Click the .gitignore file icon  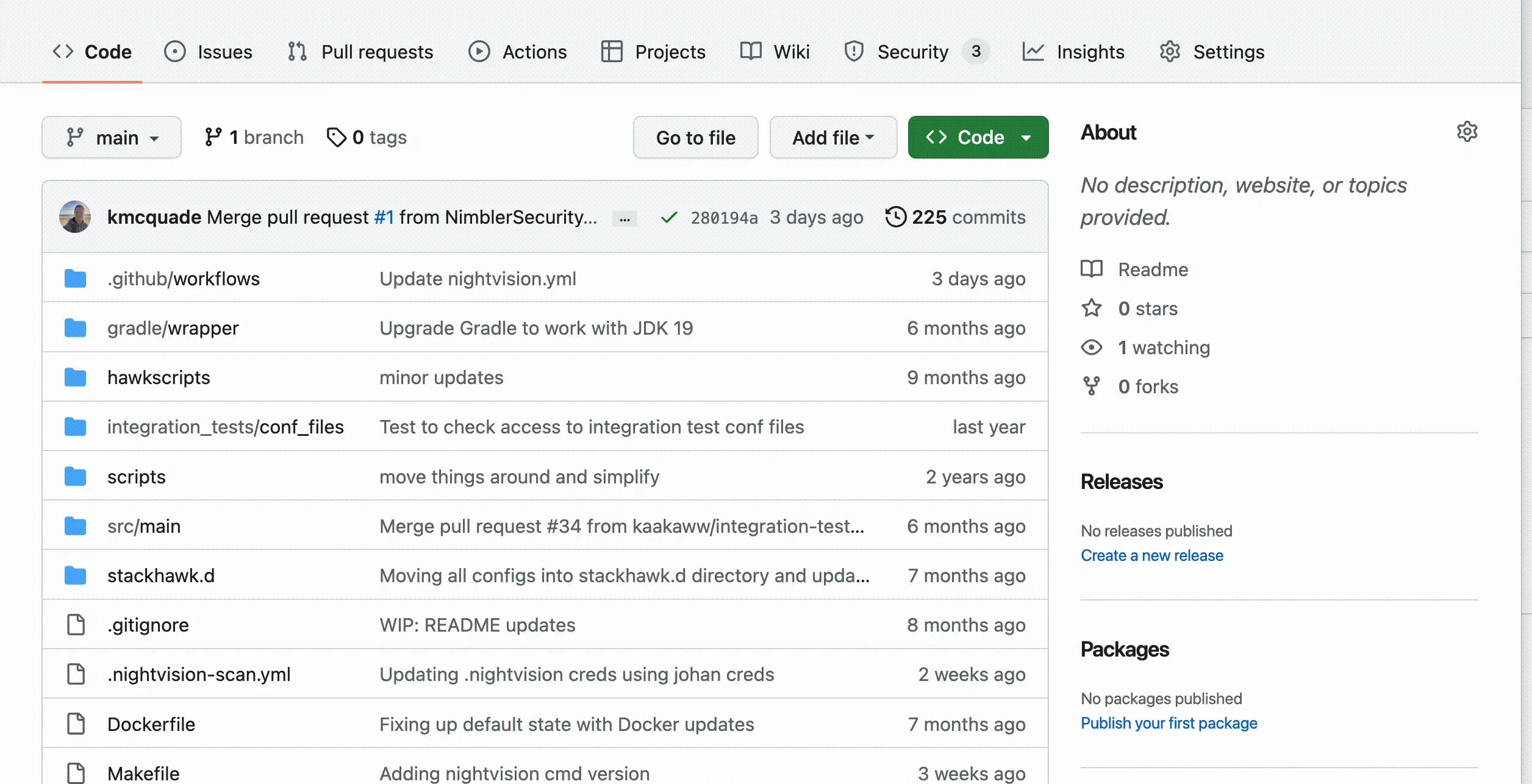click(76, 625)
